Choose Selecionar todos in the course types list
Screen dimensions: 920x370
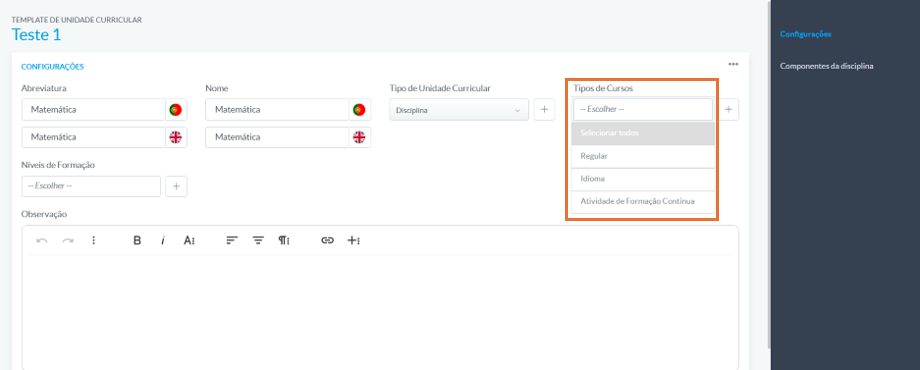click(x=643, y=134)
